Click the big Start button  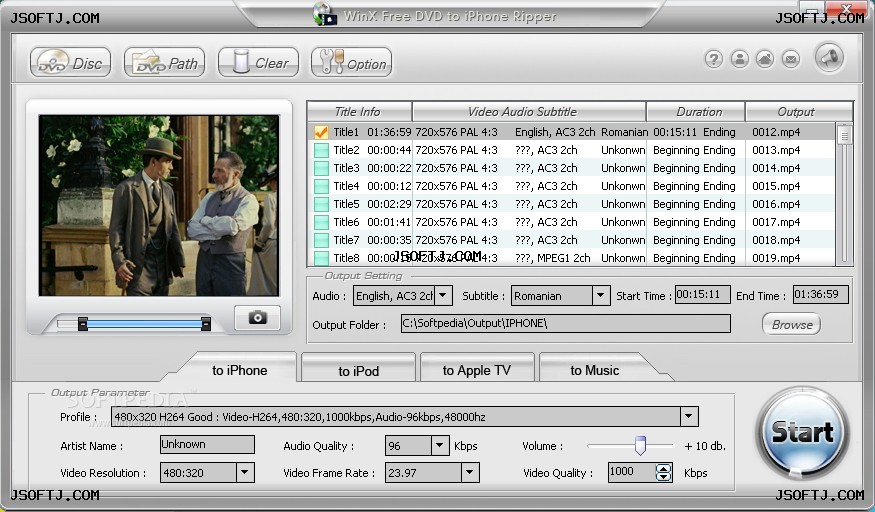pyautogui.click(x=802, y=432)
